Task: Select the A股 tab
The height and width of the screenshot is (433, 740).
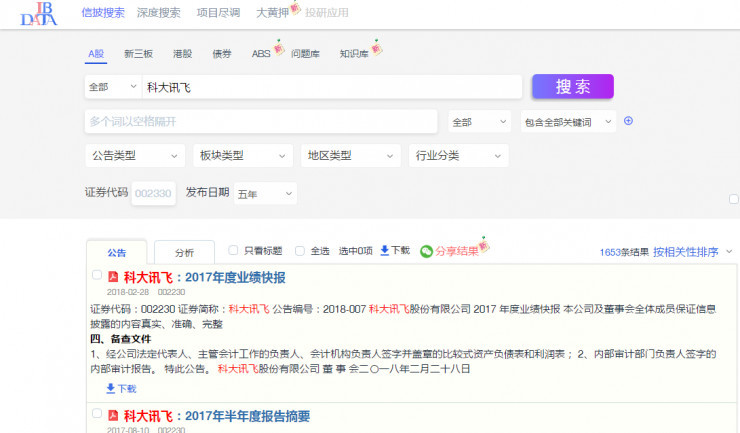Action: (96, 54)
